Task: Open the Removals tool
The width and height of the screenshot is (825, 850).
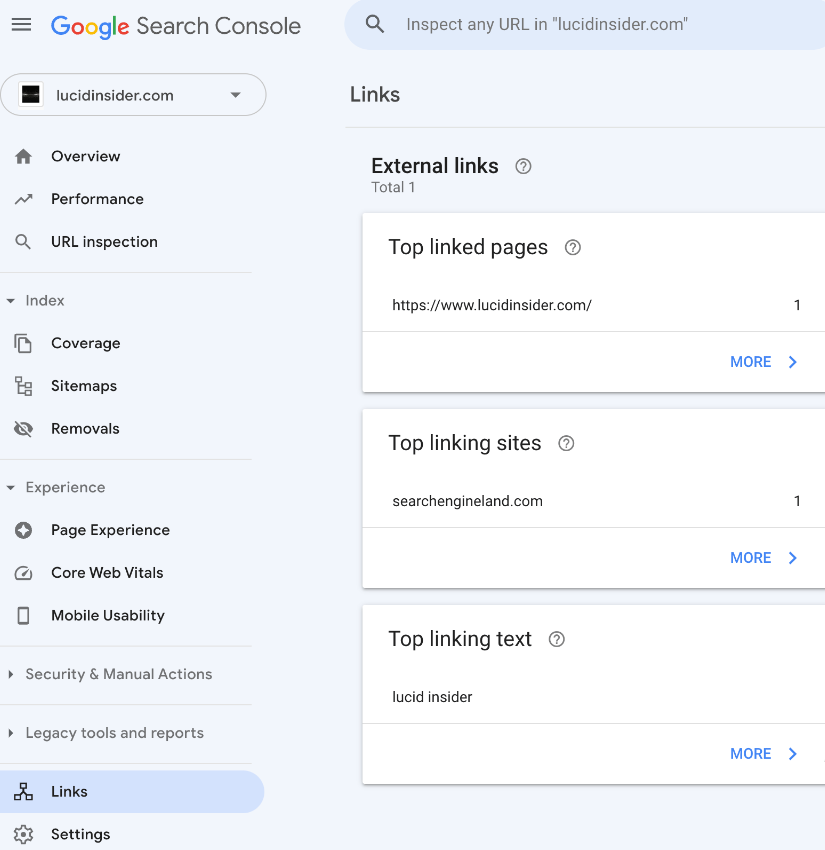Action: pos(85,429)
